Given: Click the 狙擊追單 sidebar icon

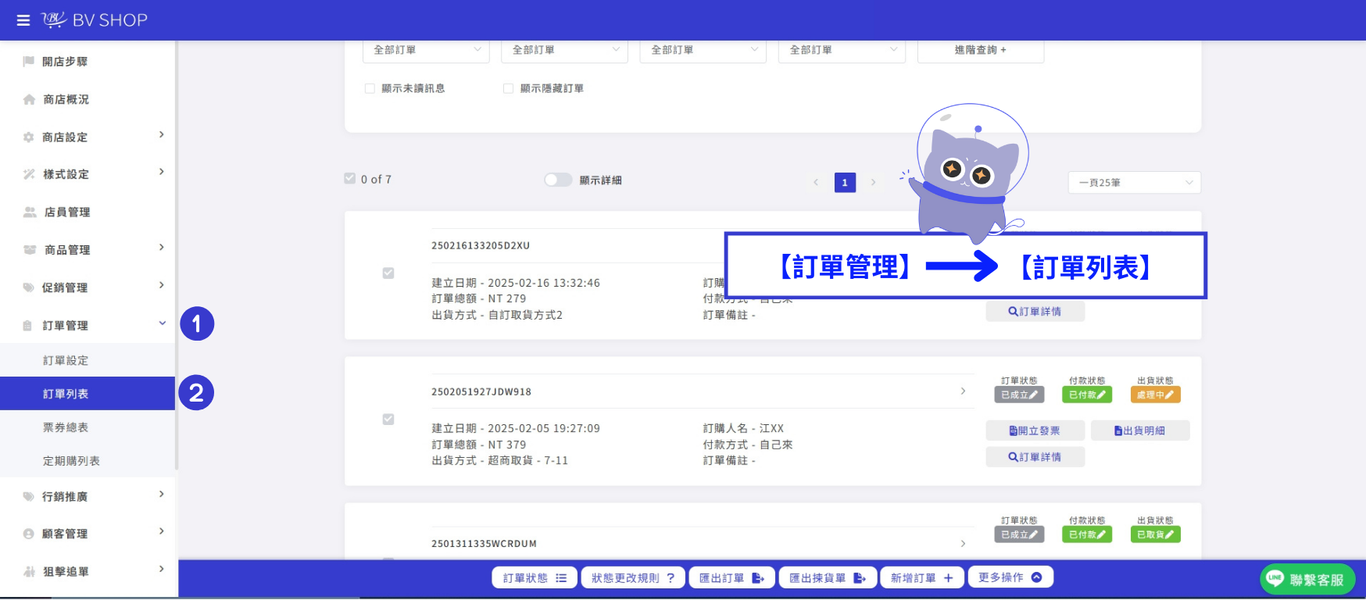Looking at the screenshot, I should [x=29, y=572].
